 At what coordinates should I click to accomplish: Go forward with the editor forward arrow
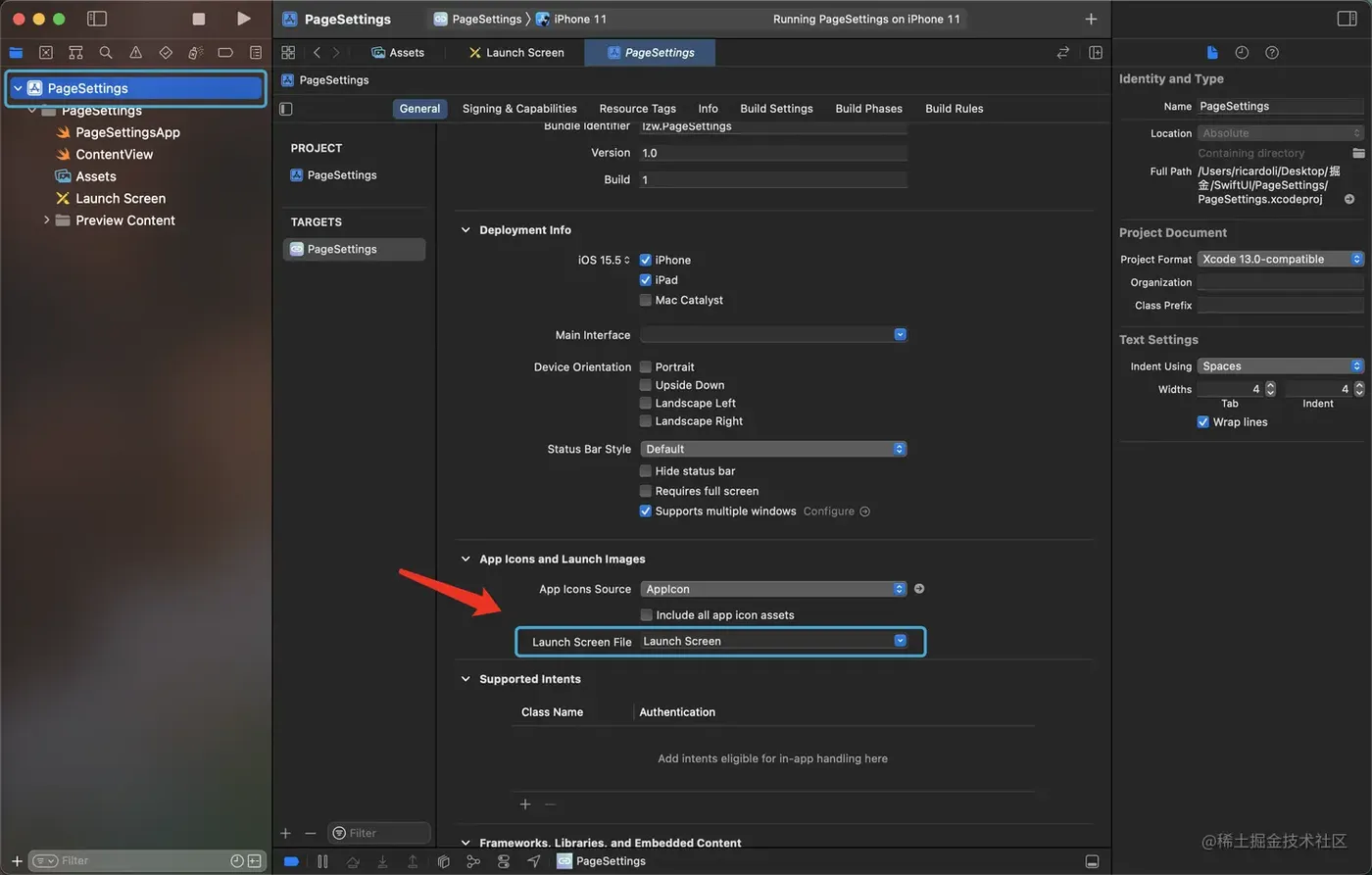[x=336, y=53]
